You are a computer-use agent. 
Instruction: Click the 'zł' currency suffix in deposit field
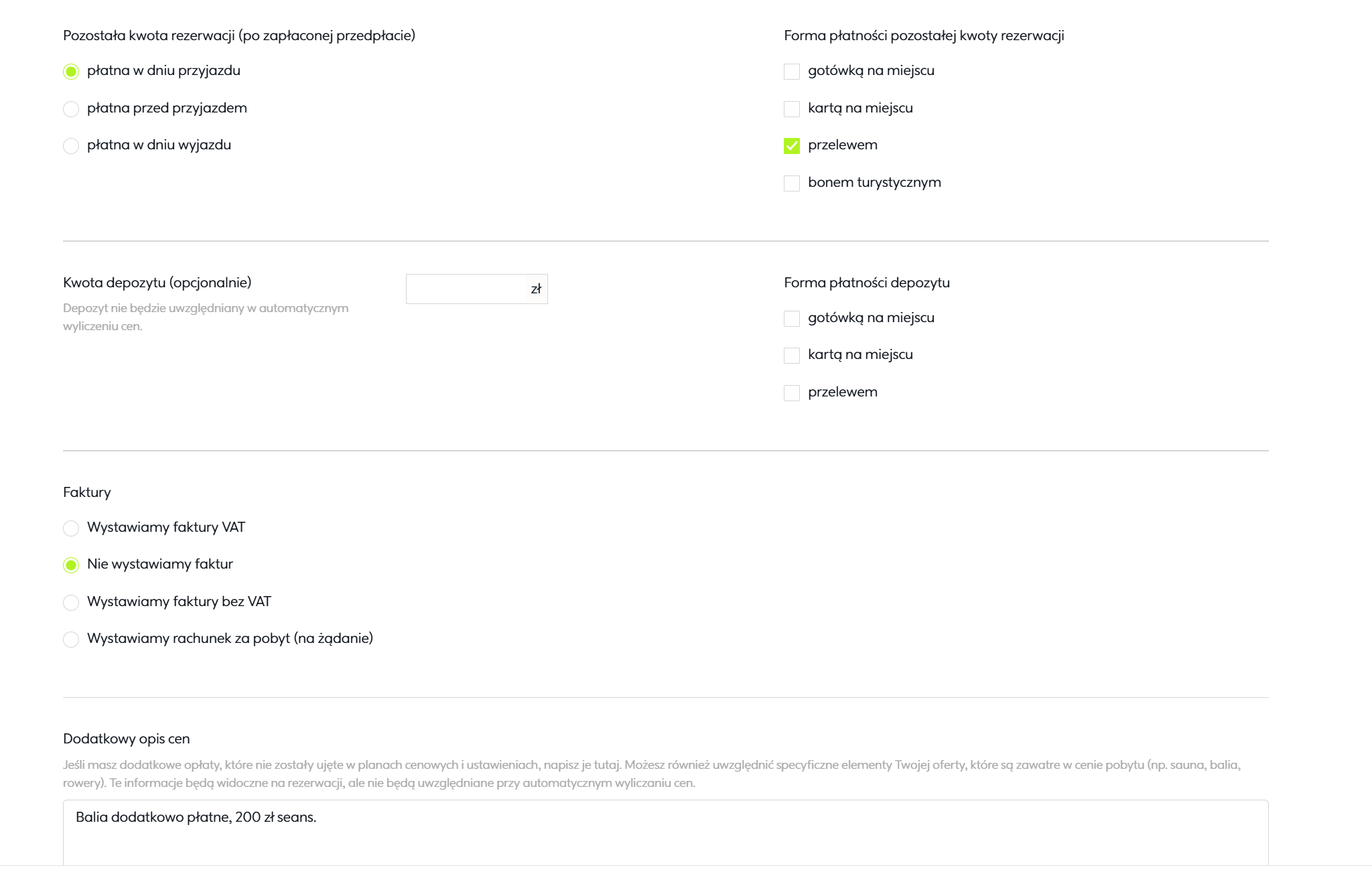coord(536,289)
